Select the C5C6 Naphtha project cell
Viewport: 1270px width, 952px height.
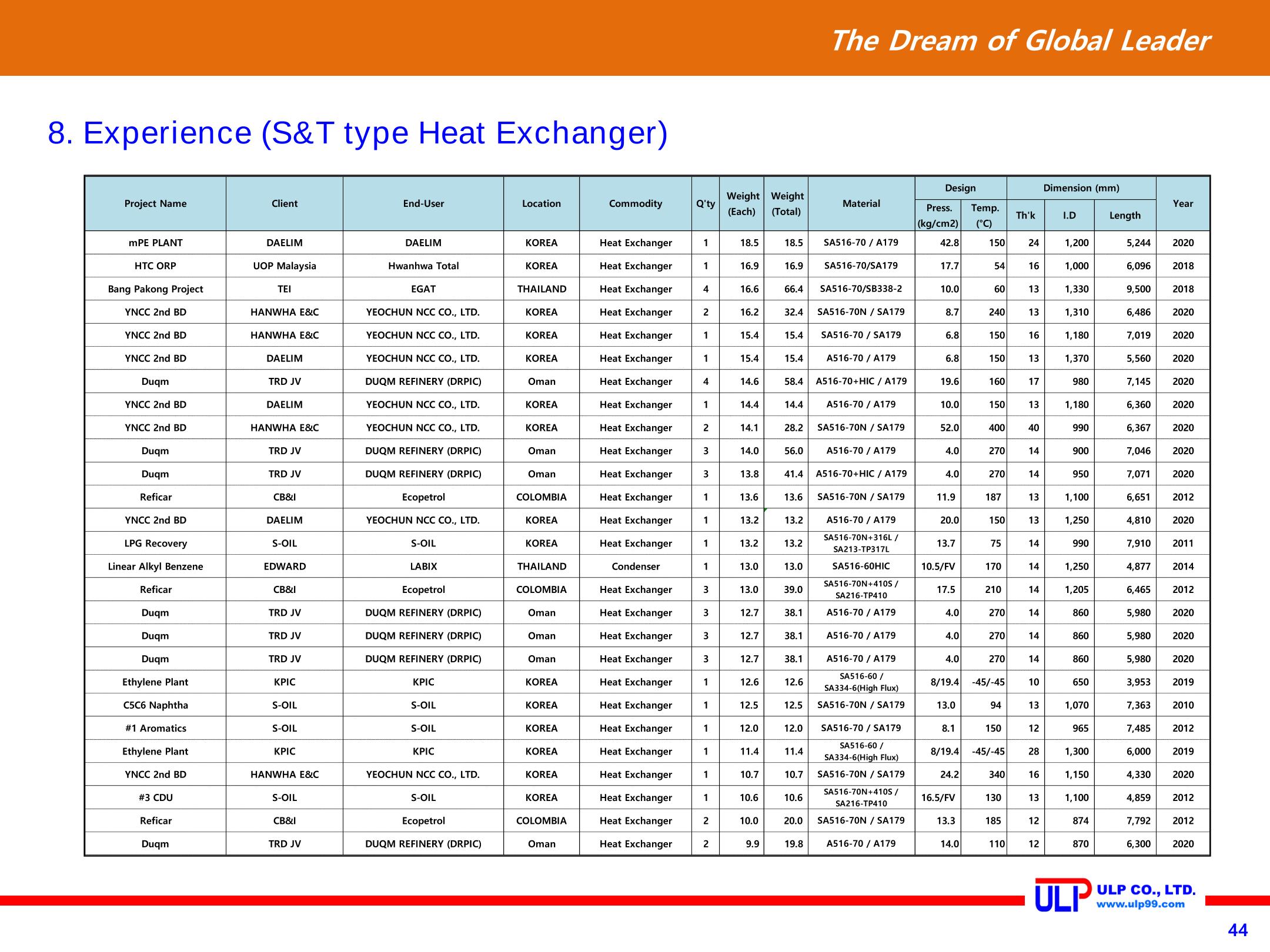point(156,705)
